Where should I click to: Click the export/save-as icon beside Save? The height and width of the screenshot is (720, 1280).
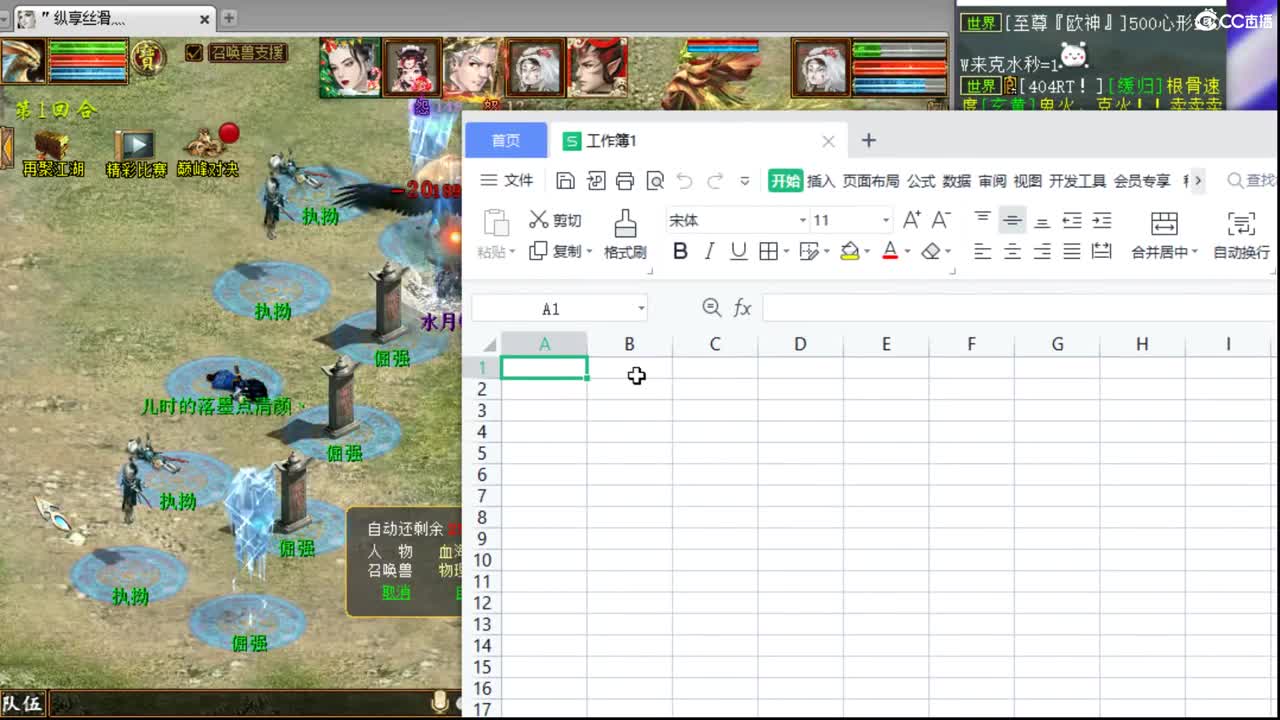coord(596,181)
